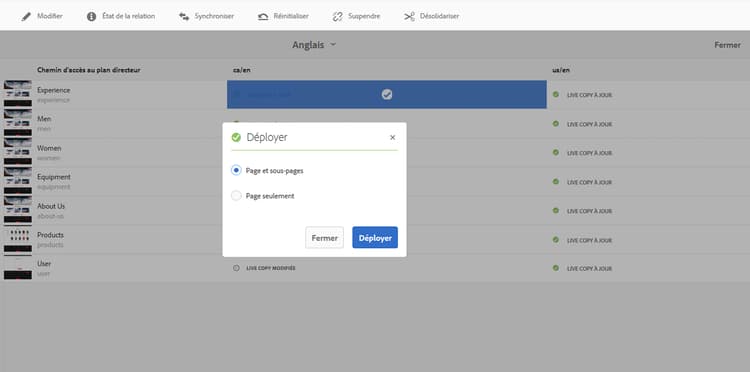Click LIVE COPY À JOUR in About Us row

pos(589,211)
